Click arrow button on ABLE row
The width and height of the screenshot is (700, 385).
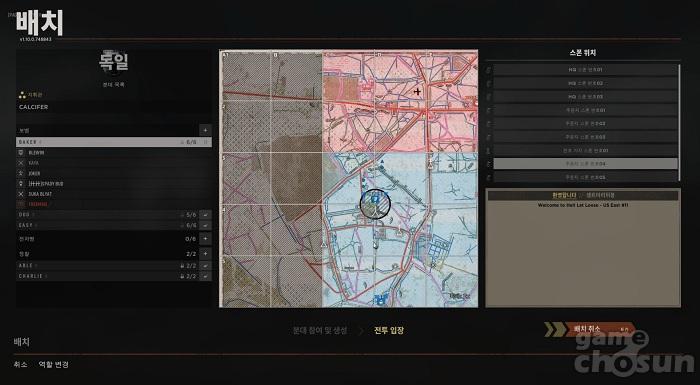coord(205,266)
